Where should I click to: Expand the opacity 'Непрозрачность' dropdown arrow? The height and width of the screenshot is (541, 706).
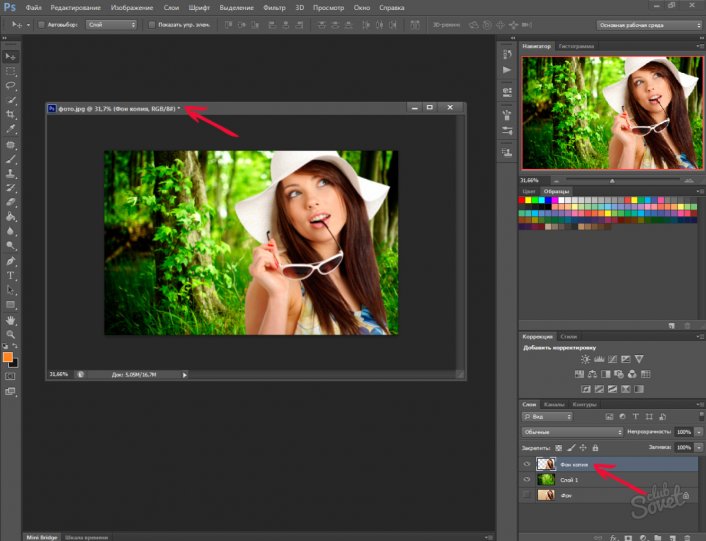[697, 431]
